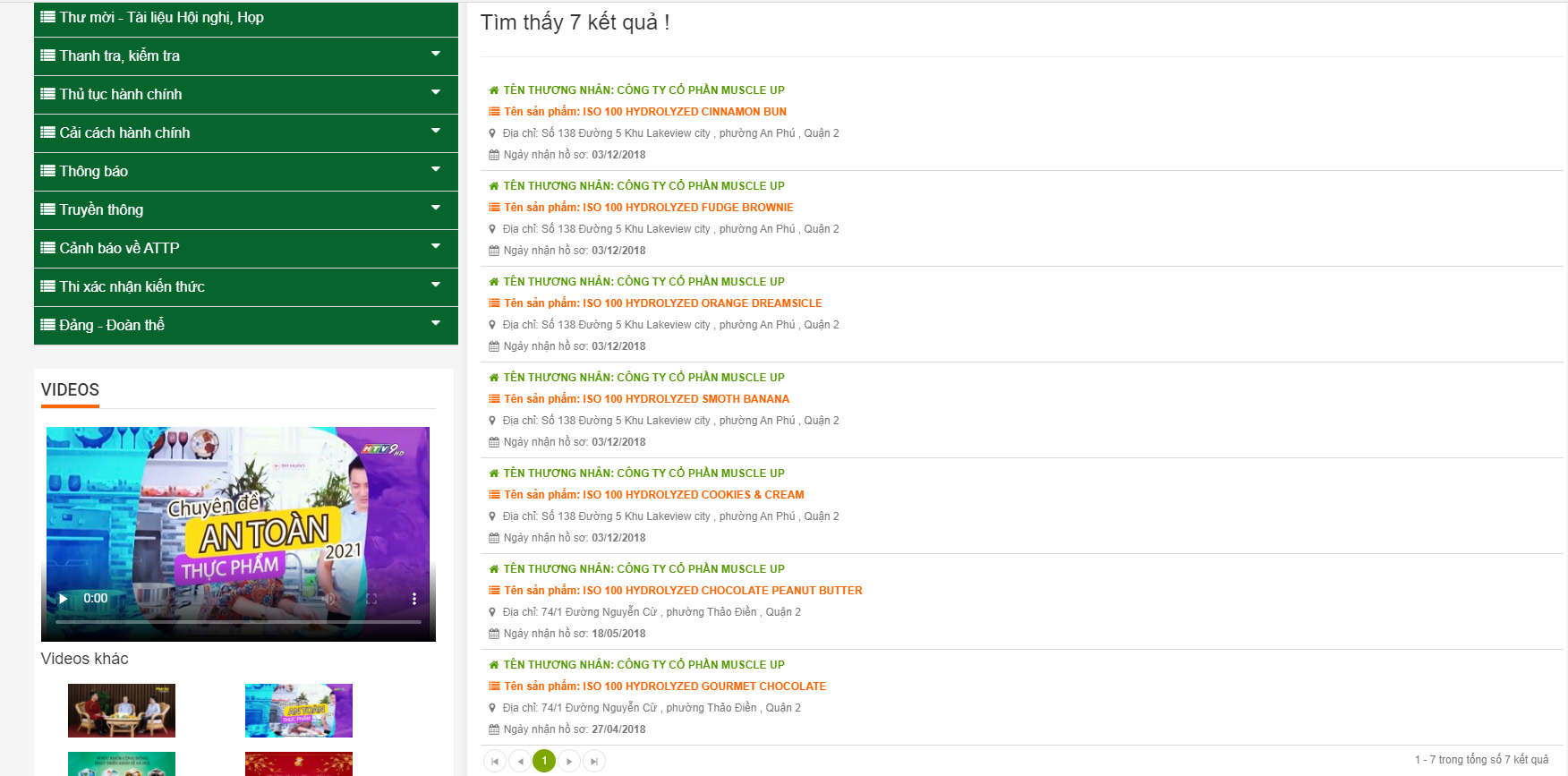Open video player more options menu
This screenshot has width=1568, height=776.
(414, 599)
